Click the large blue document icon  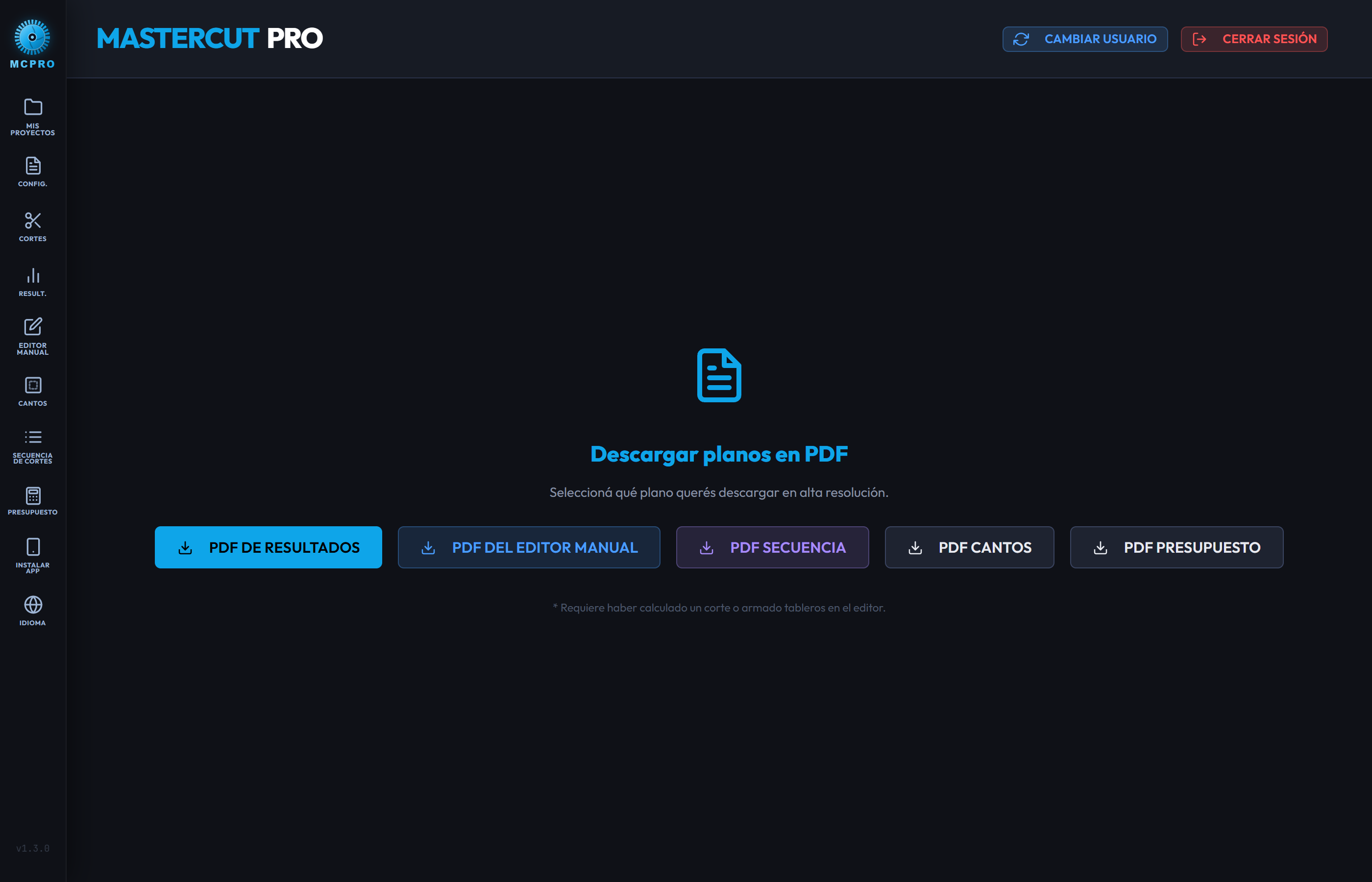(x=719, y=375)
